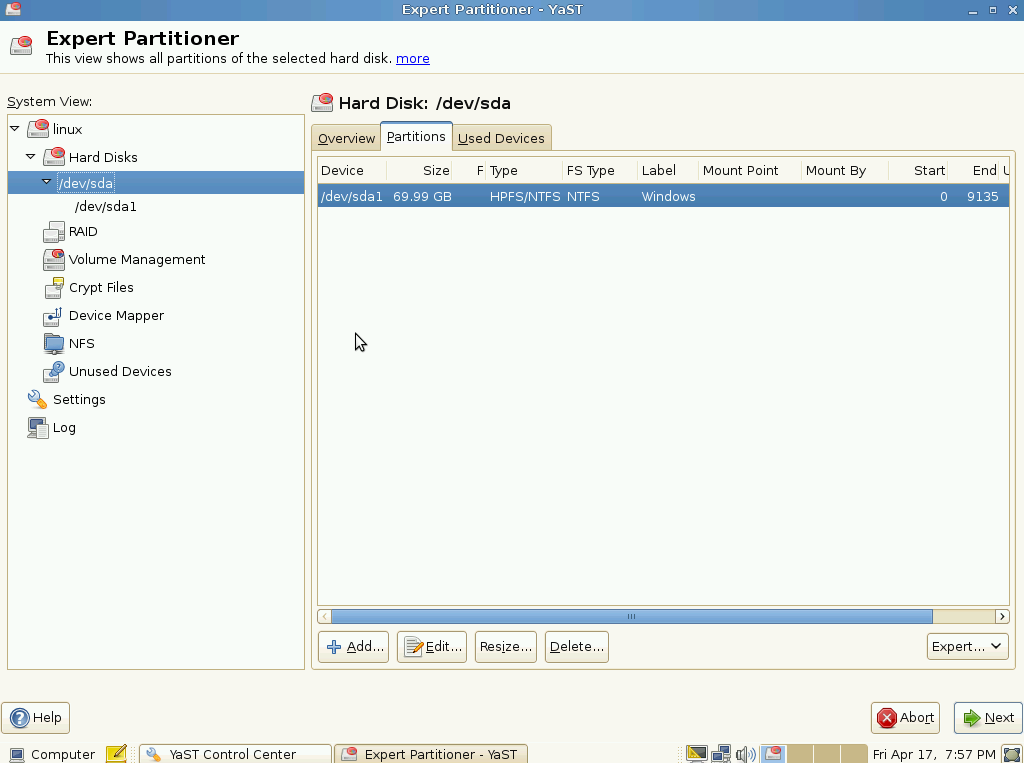The image size is (1024, 763).
Task: Click the clock showing Fri Apr 17
Action: click(934, 755)
